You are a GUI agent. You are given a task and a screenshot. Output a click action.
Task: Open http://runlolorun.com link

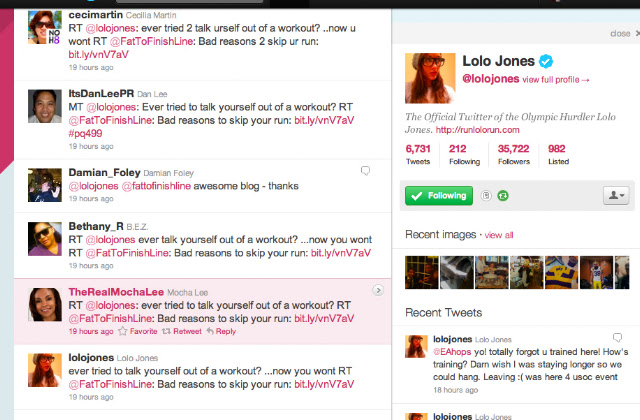click(478, 130)
